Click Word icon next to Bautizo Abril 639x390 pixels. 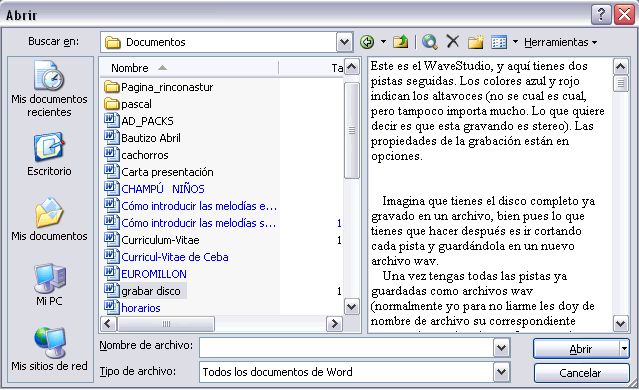(111, 137)
